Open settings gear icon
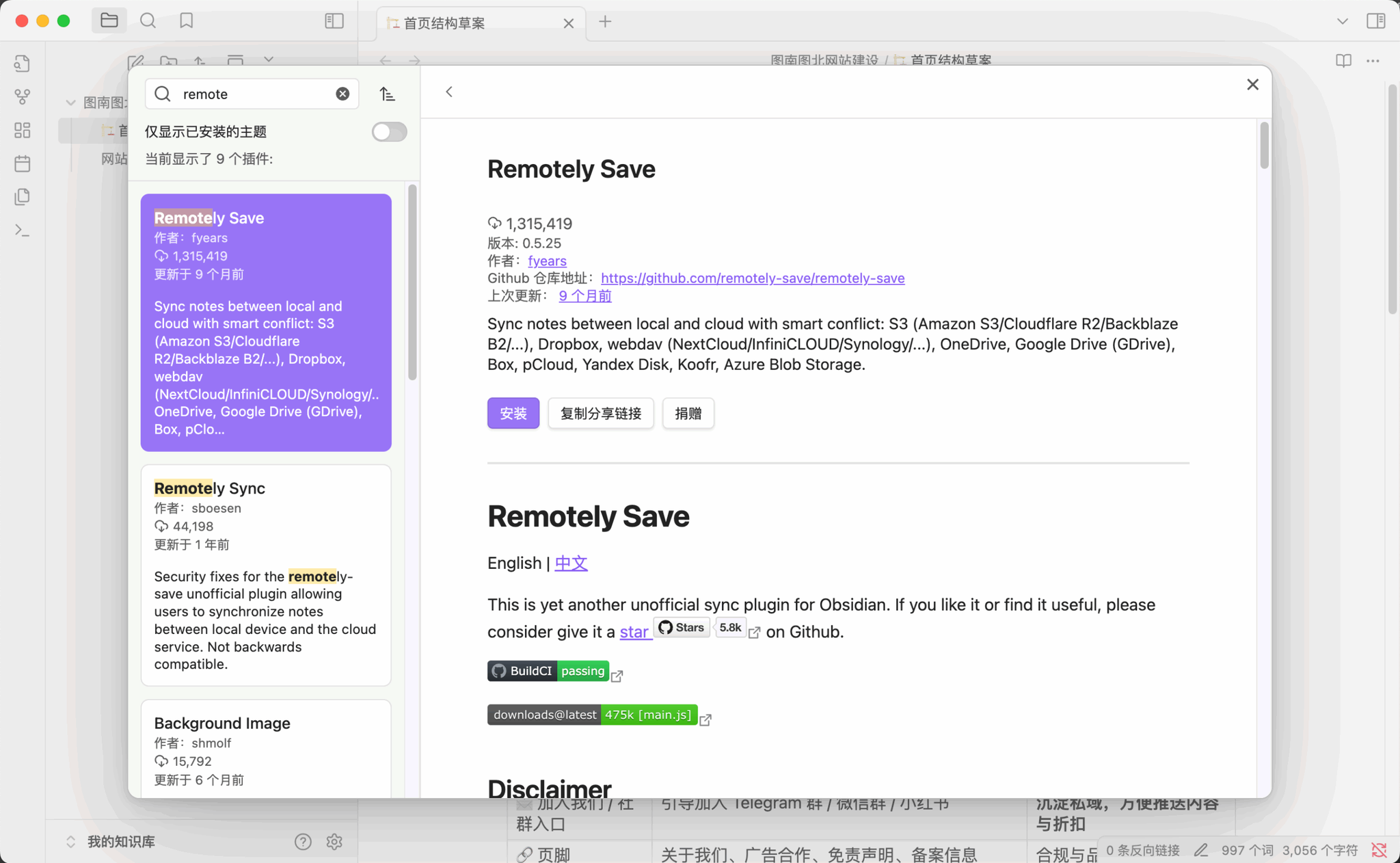The image size is (1400, 863). [334, 841]
